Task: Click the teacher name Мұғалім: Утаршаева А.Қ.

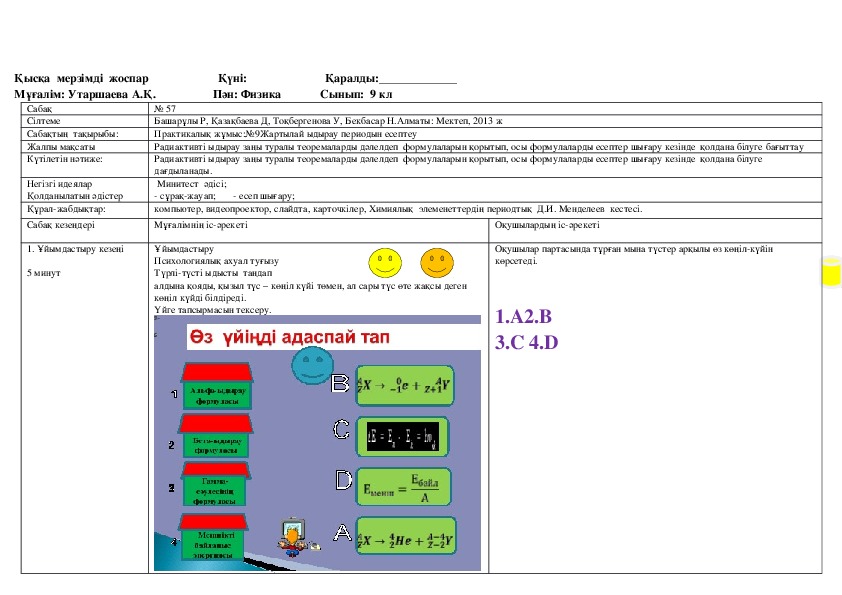Action: [x=85, y=94]
